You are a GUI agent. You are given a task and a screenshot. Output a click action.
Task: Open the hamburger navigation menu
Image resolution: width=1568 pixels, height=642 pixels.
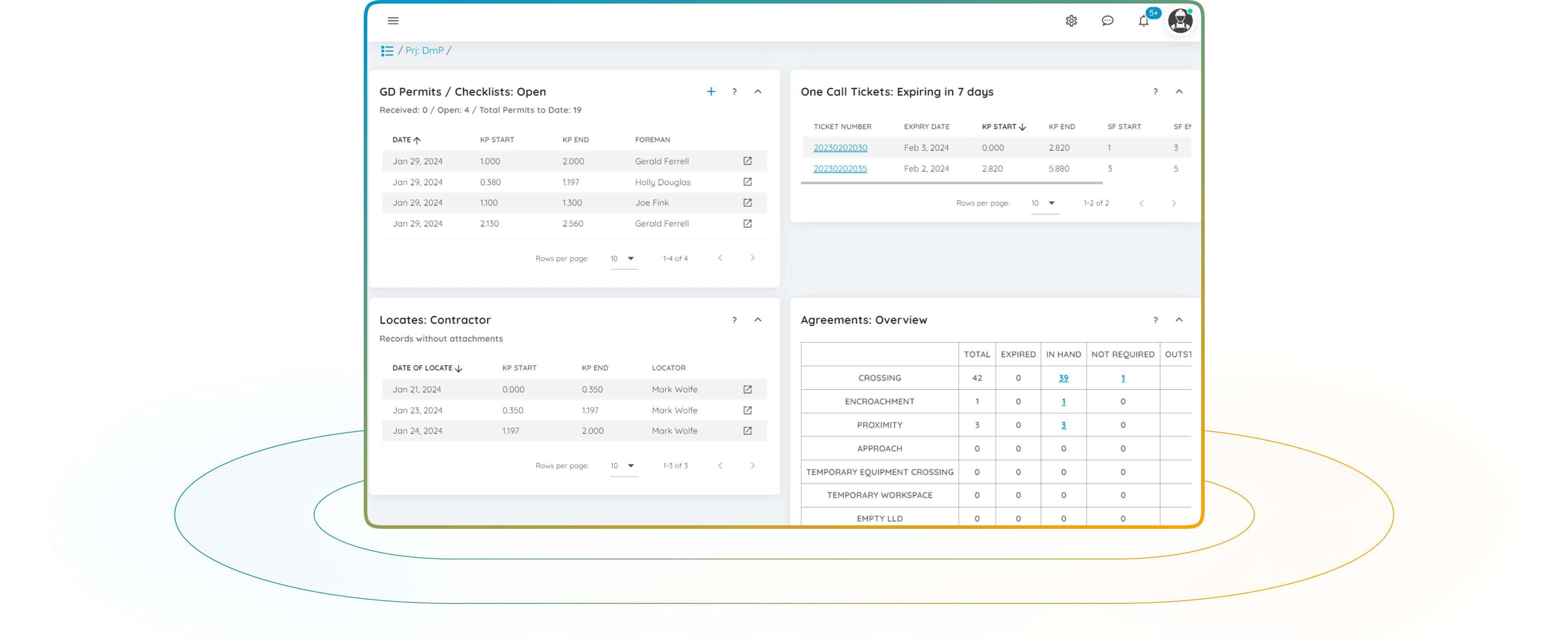393,21
